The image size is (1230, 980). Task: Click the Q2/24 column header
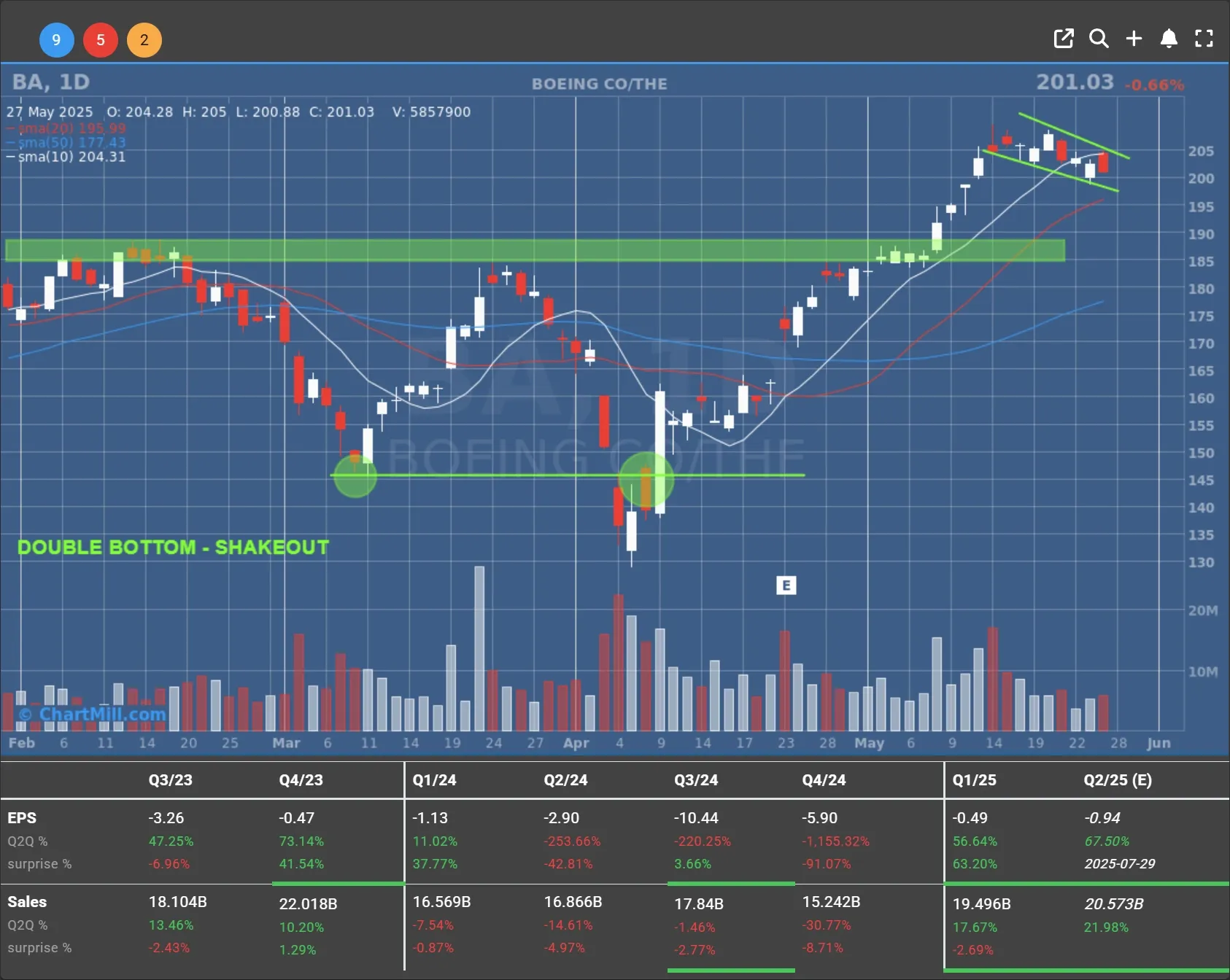click(565, 780)
